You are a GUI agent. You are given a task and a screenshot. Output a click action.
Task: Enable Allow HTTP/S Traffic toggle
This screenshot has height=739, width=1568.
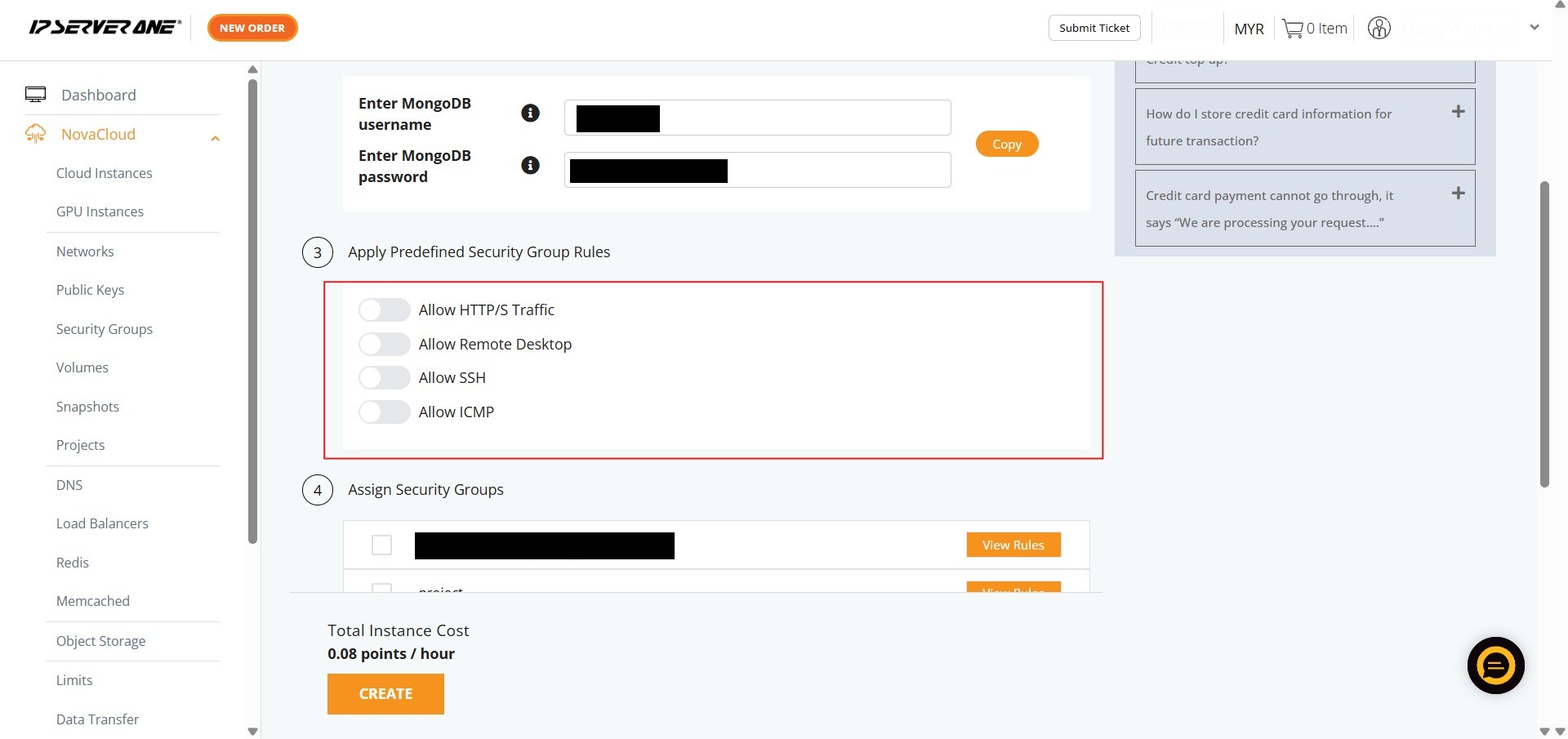pyautogui.click(x=384, y=310)
